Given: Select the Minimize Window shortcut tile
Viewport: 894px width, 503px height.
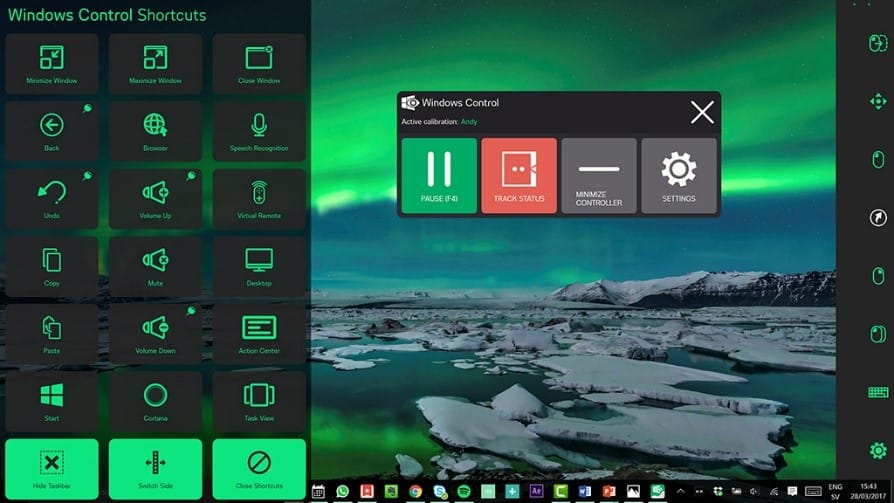Looking at the screenshot, I should click(x=52, y=64).
